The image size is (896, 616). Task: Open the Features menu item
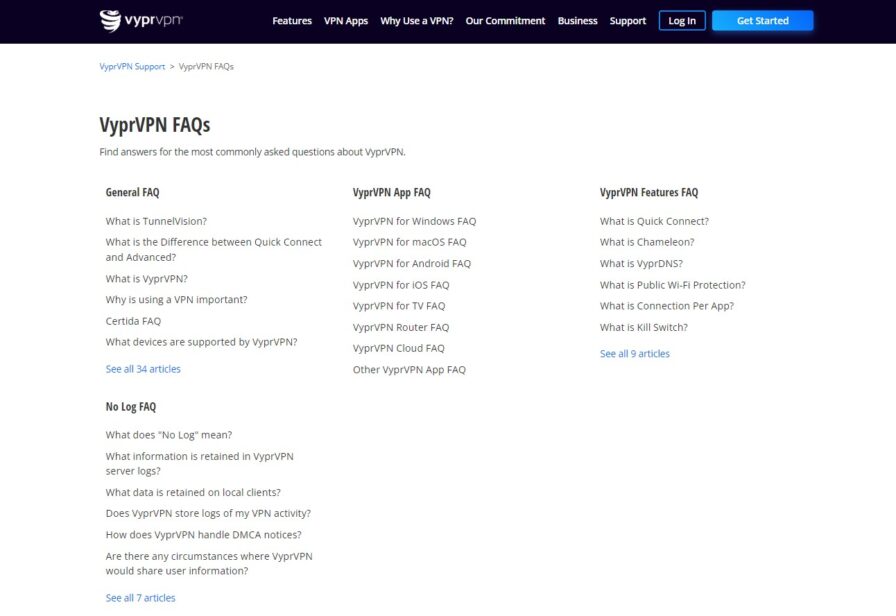click(x=292, y=21)
